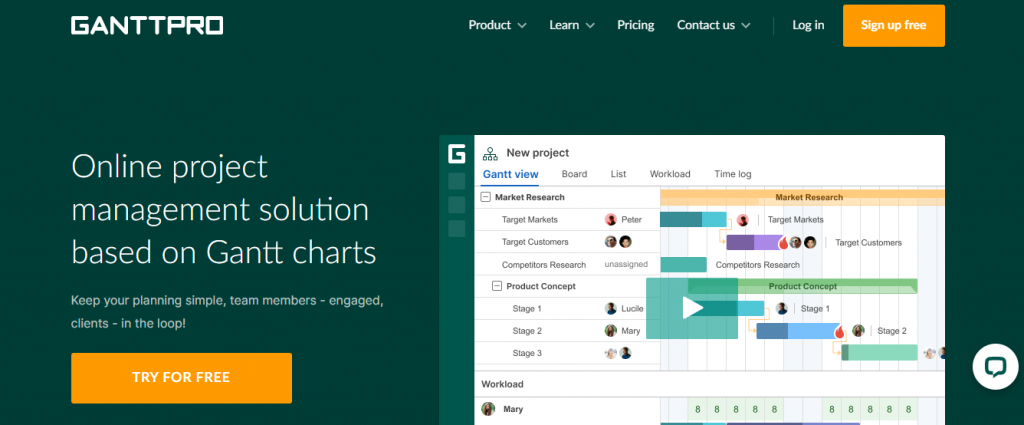Click the project hierarchy icon beside New project
The height and width of the screenshot is (425, 1024).
tap(490, 153)
